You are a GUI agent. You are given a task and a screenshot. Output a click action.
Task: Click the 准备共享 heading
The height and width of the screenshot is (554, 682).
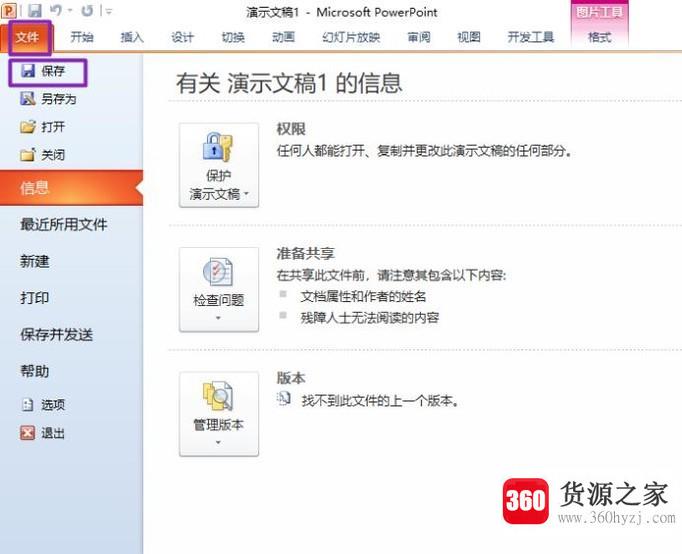click(x=305, y=253)
